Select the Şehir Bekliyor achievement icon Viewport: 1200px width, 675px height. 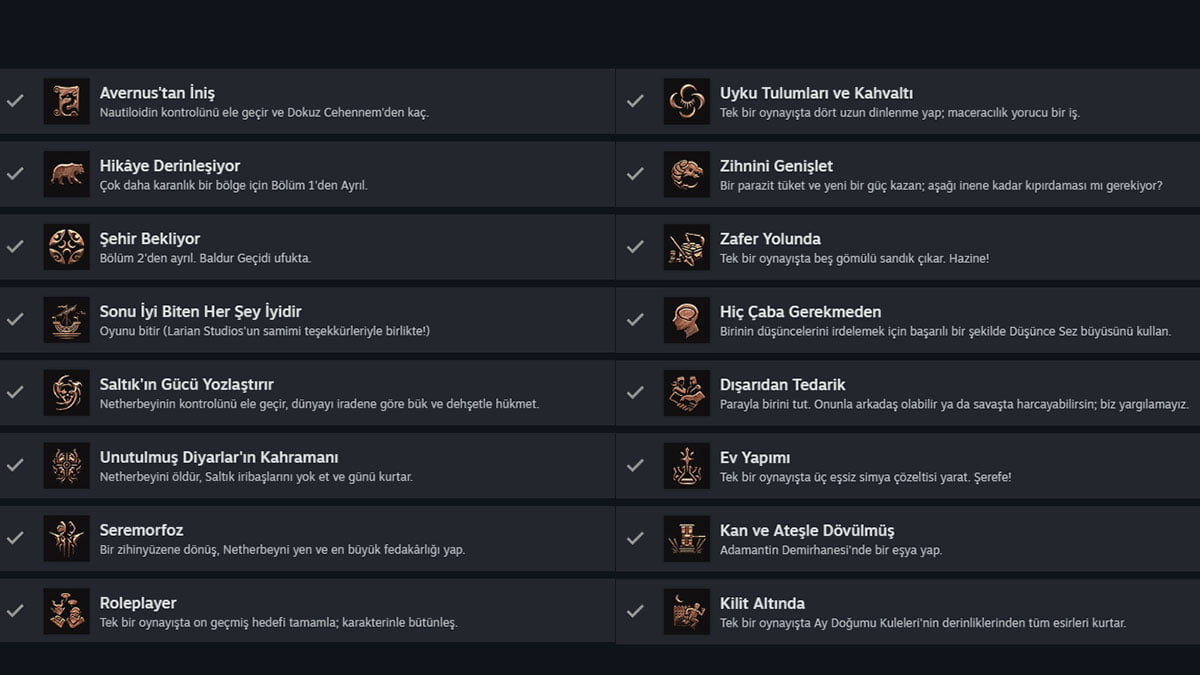(x=66, y=247)
